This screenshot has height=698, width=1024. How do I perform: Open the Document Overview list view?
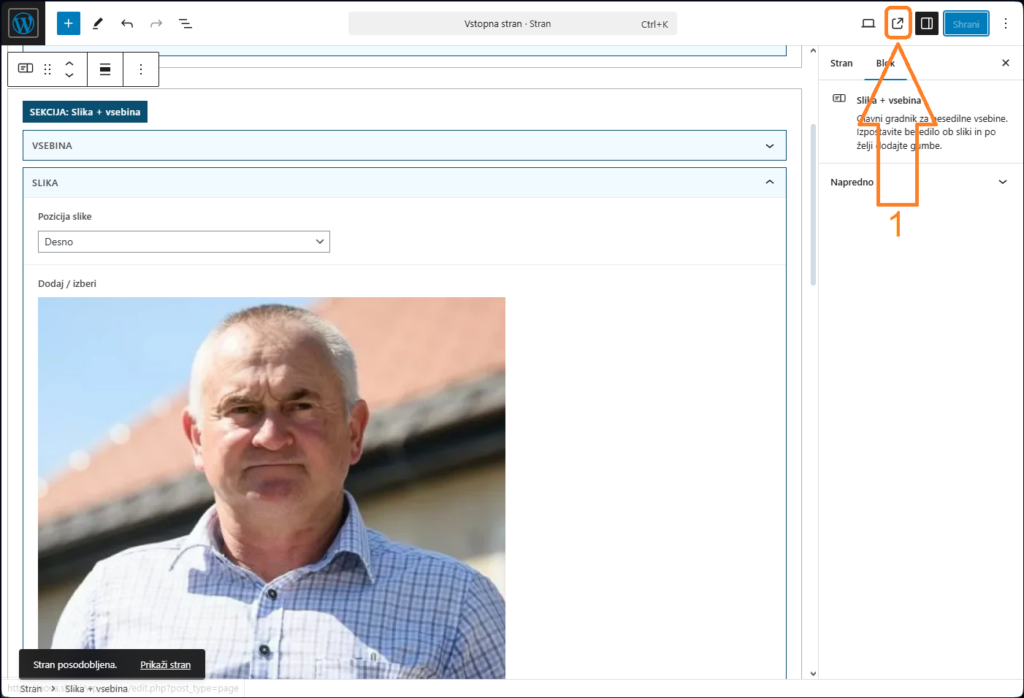[x=185, y=23]
